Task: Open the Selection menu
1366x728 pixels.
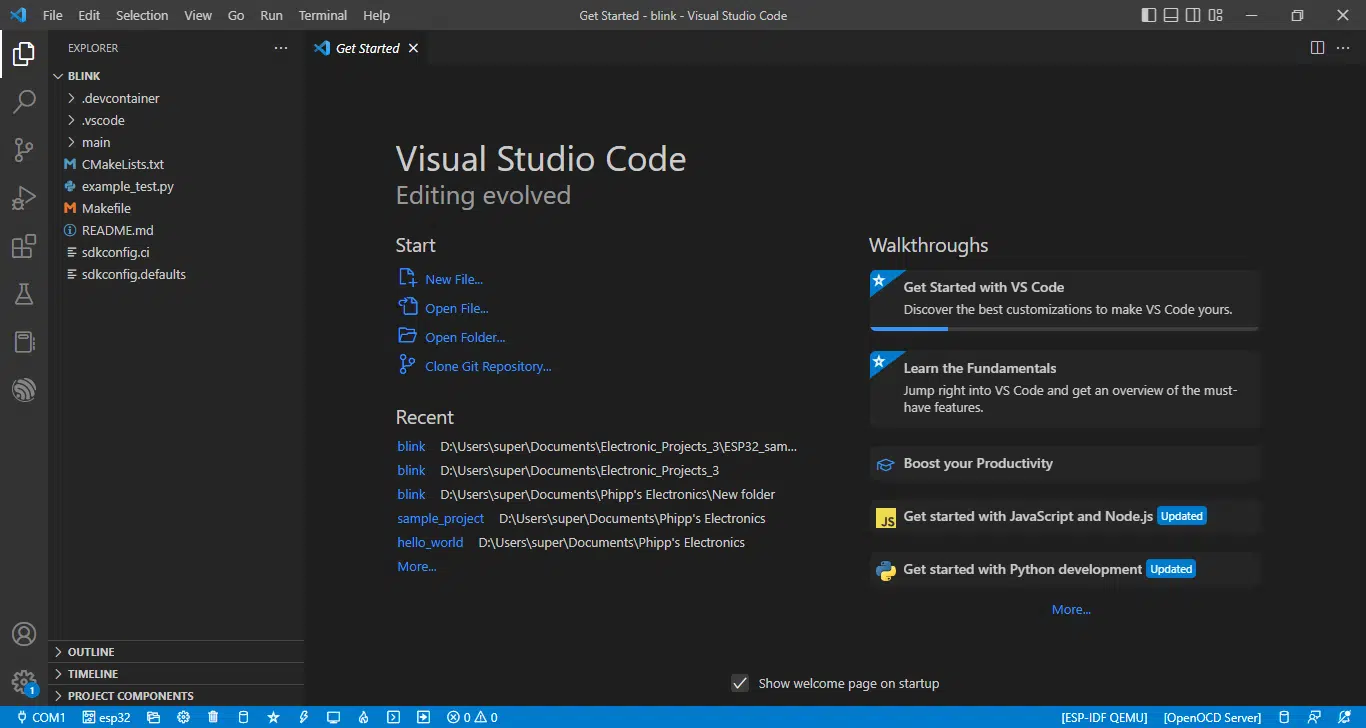Action: (142, 15)
